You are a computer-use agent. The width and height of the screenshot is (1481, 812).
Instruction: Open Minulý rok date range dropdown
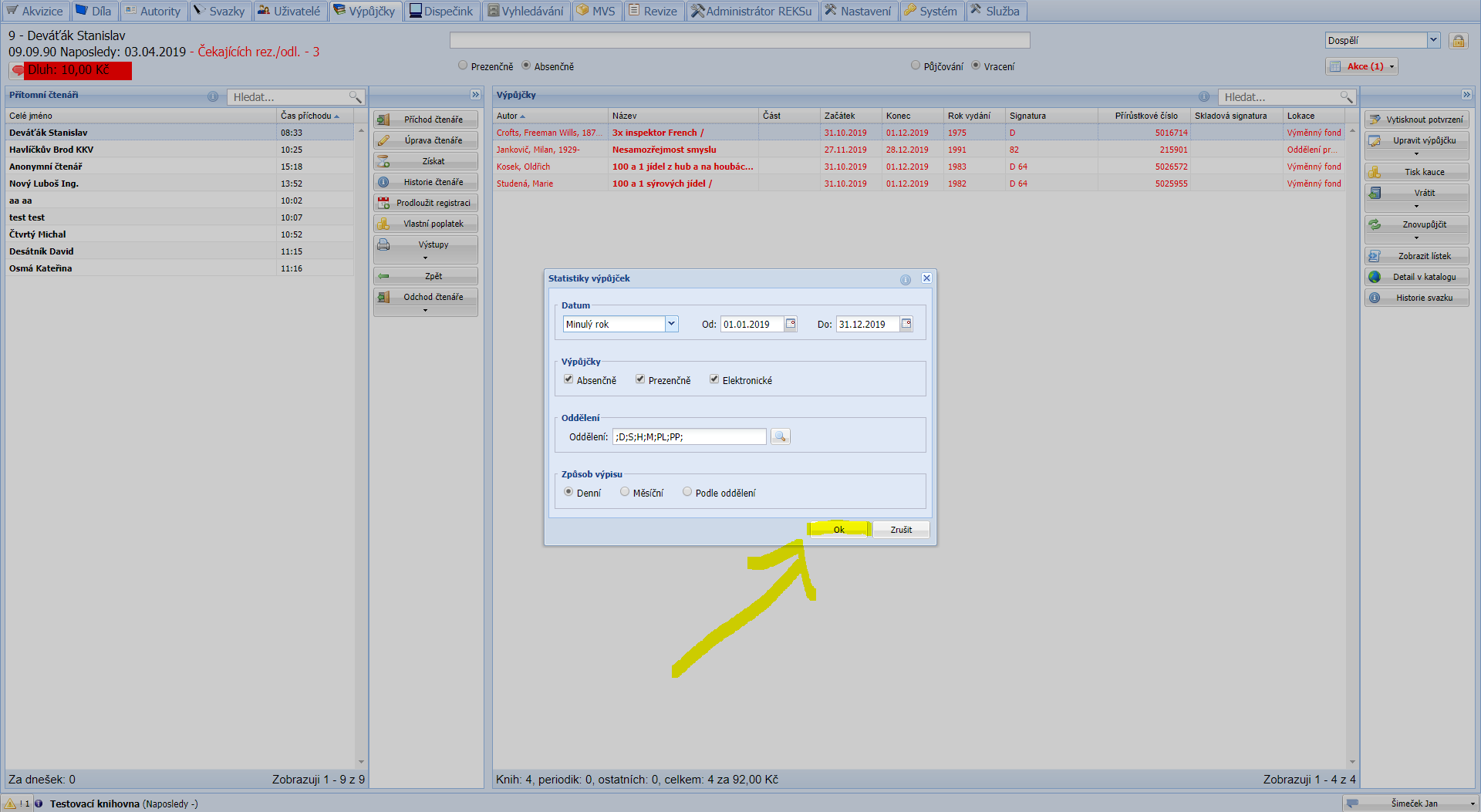point(671,324)
